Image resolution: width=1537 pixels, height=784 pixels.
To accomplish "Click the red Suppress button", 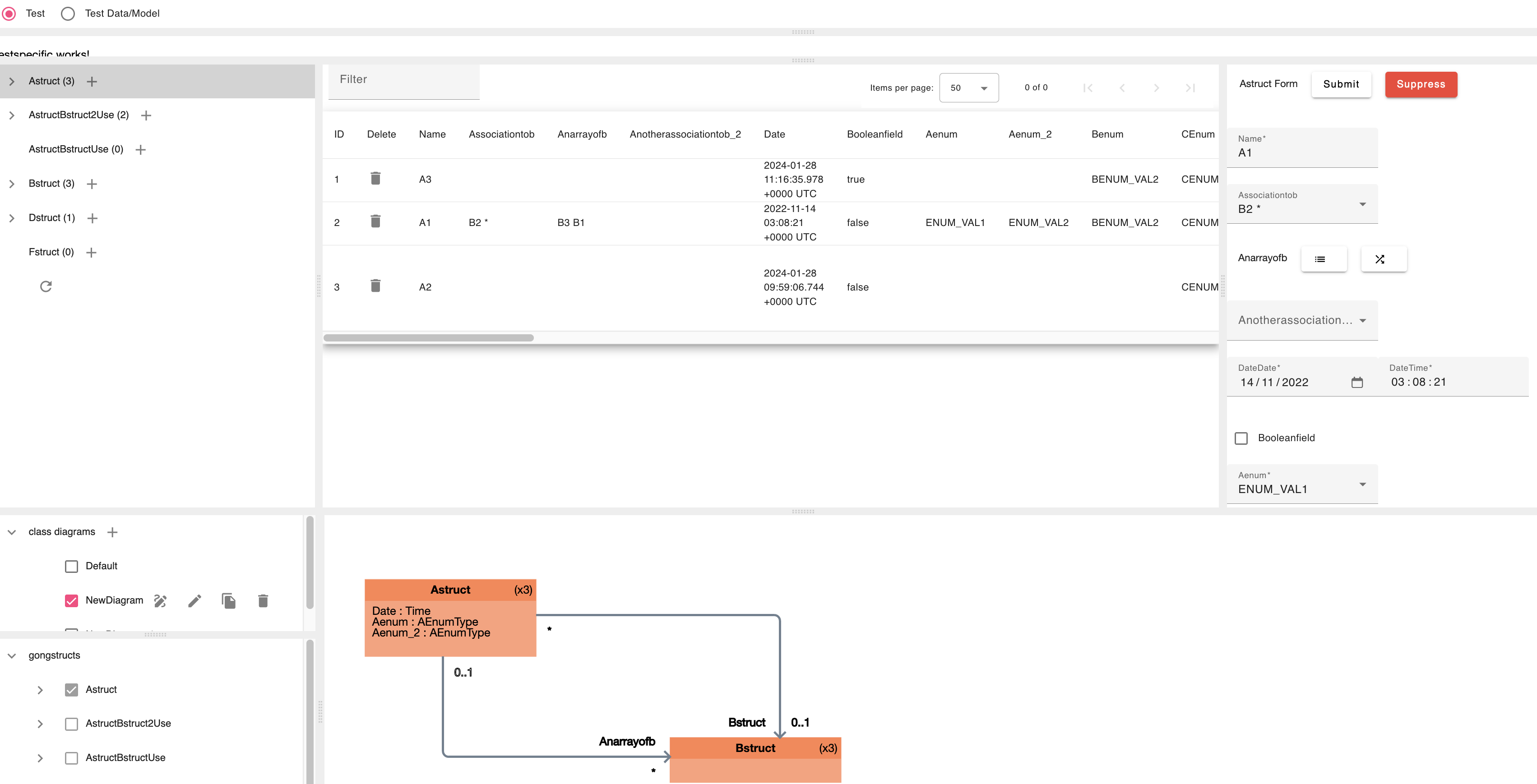I will pyautogui.click(x=1420, y=84).
